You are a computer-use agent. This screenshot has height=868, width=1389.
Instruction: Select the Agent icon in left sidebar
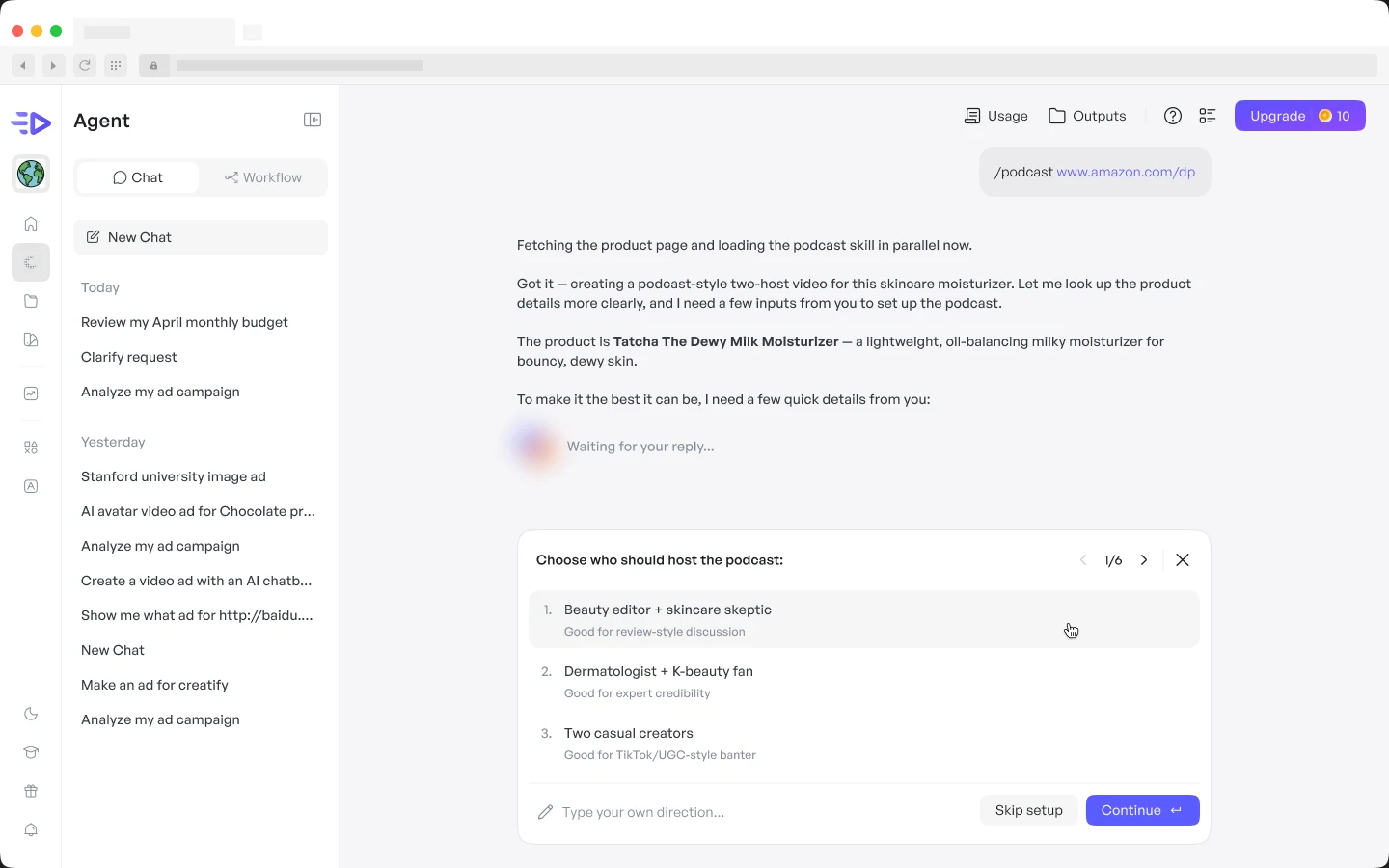tap(31, 262)
